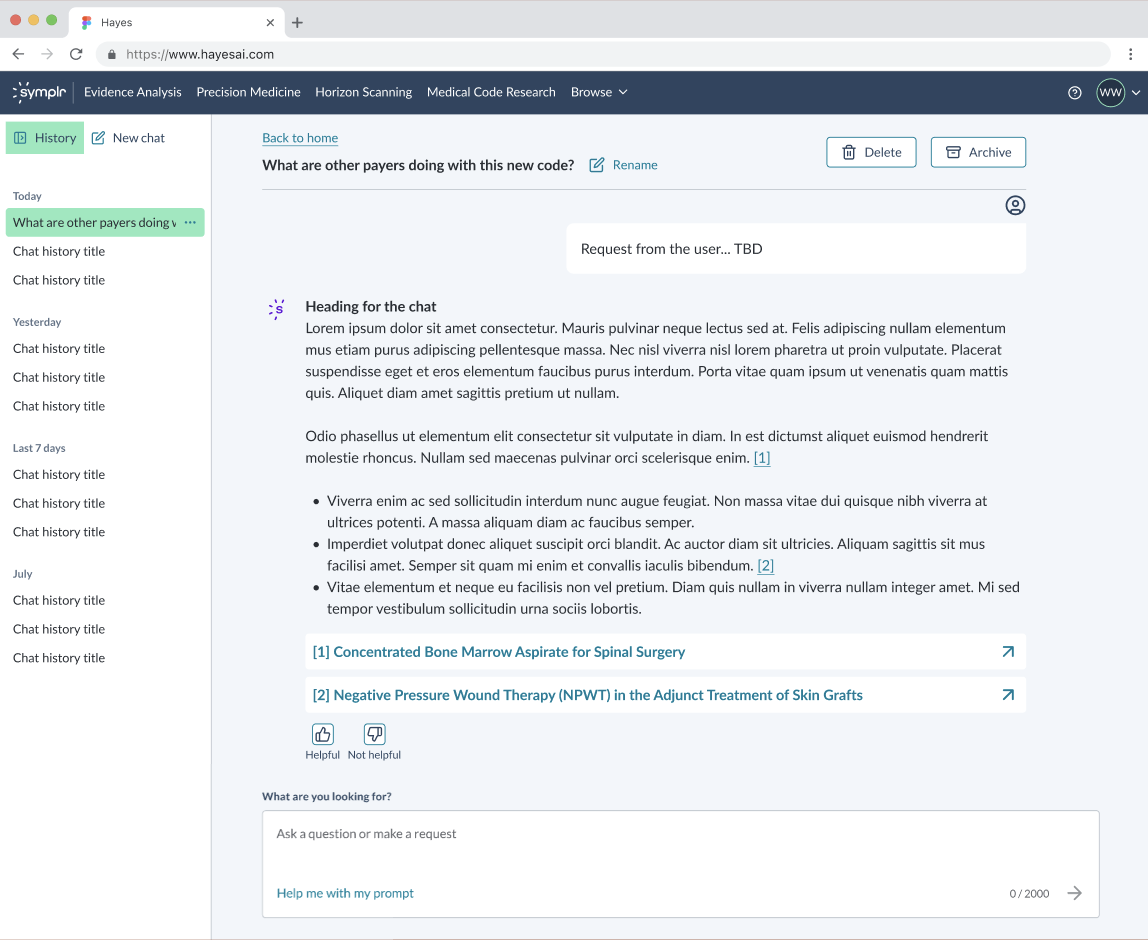Select the Hayes browser tab
This screenshot has width=1148, height=940.
pos(177,23)
